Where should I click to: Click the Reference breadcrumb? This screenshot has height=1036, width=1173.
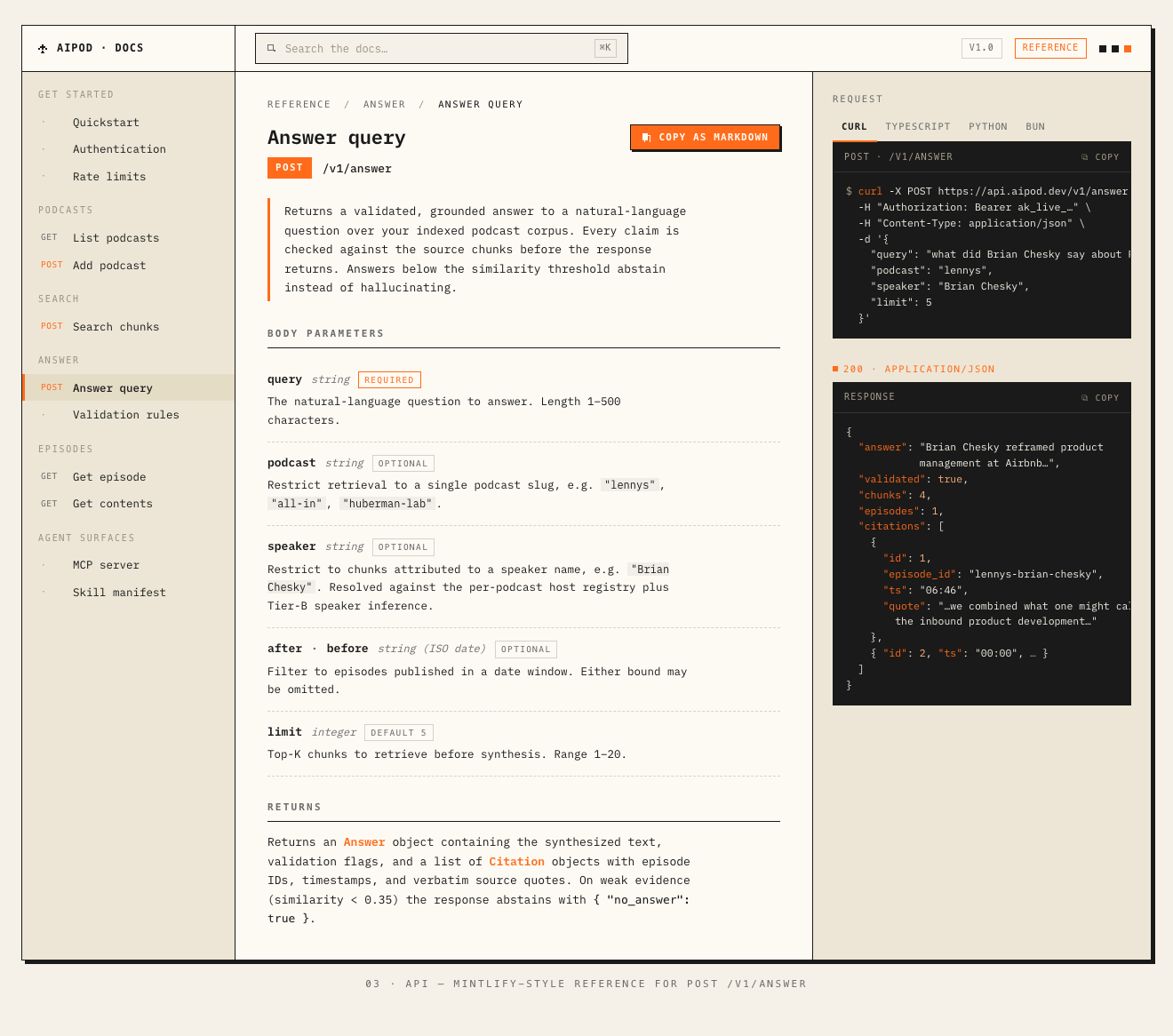pyautogui.click(x=299, y=105)
